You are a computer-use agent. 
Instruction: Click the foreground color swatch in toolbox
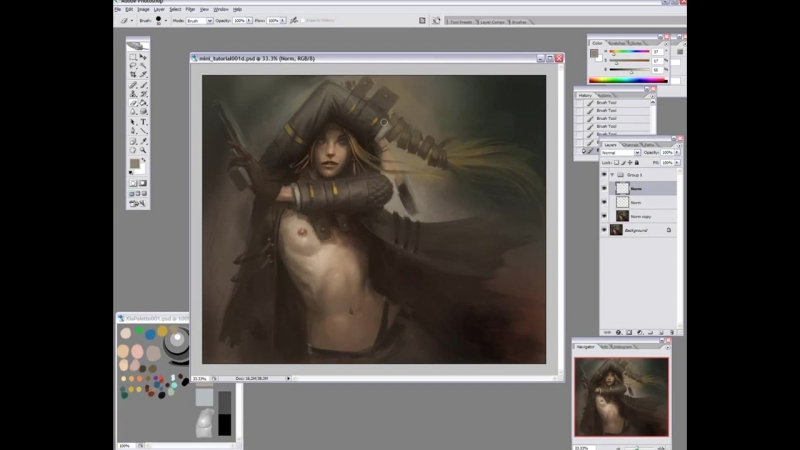pos(134,163)
